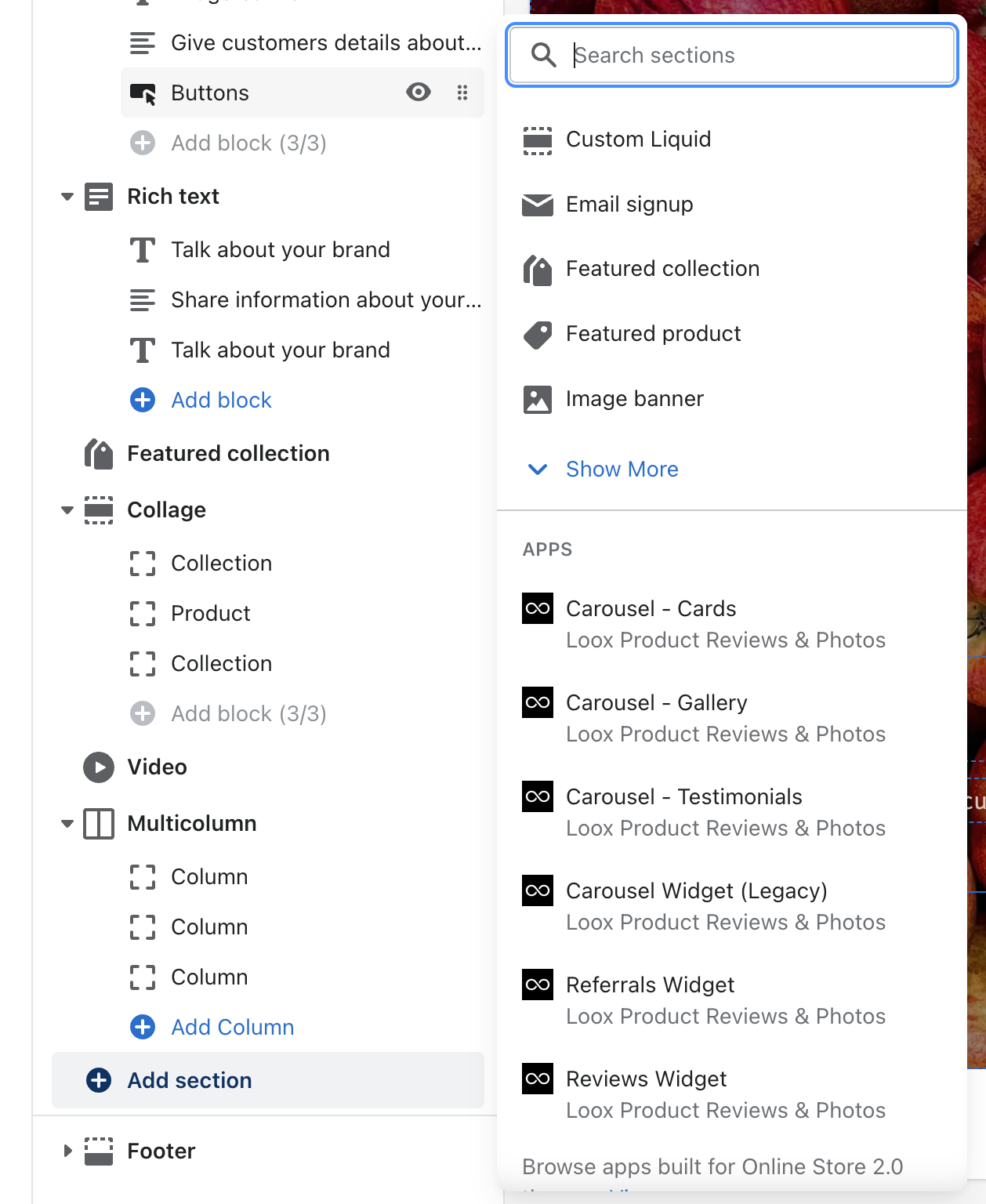Select the Carousel - Cards app icon
The width and height of the screenshot is (986, 1204).
pyautogui.click(x=538, y=609)
